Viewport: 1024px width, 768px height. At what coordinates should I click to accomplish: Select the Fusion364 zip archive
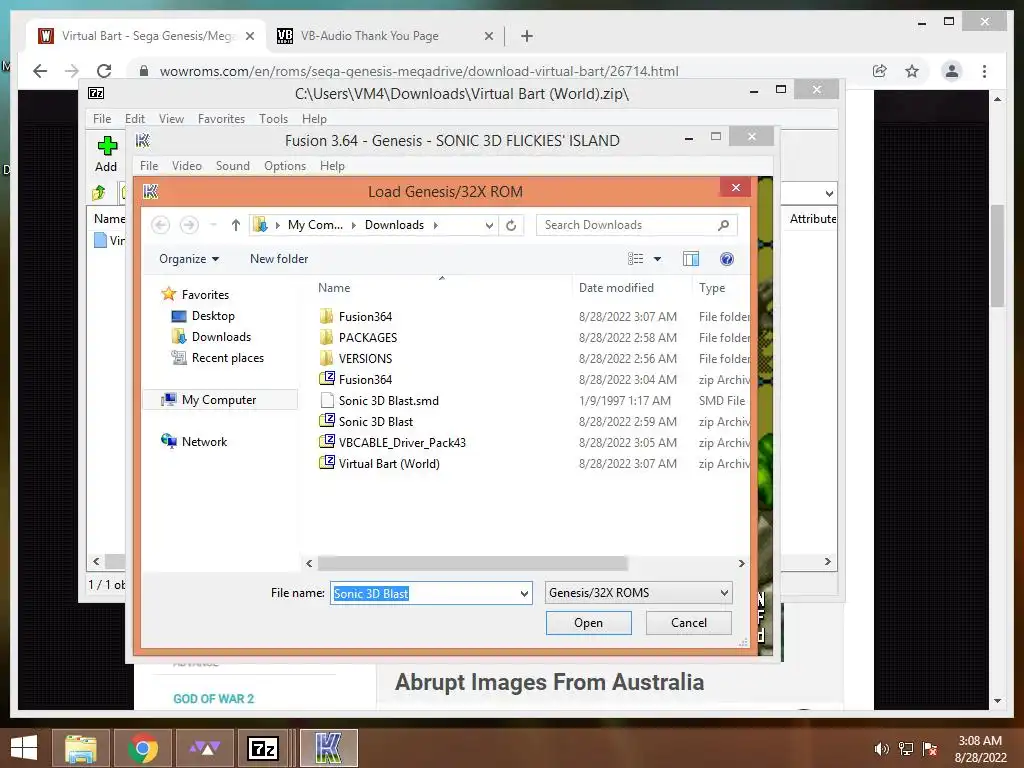[365, 379]
